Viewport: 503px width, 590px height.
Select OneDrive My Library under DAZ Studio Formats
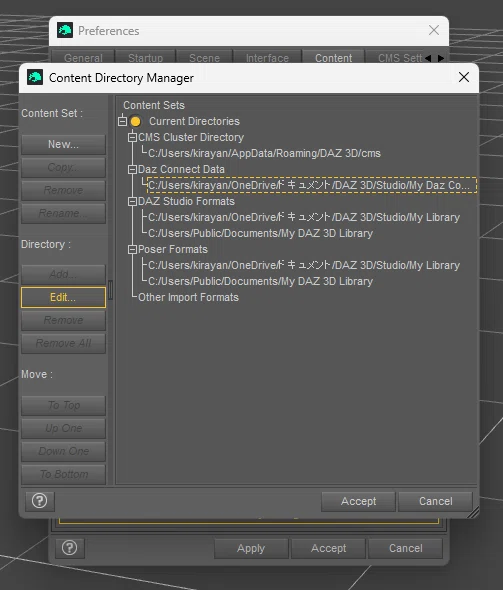(304, 217)
